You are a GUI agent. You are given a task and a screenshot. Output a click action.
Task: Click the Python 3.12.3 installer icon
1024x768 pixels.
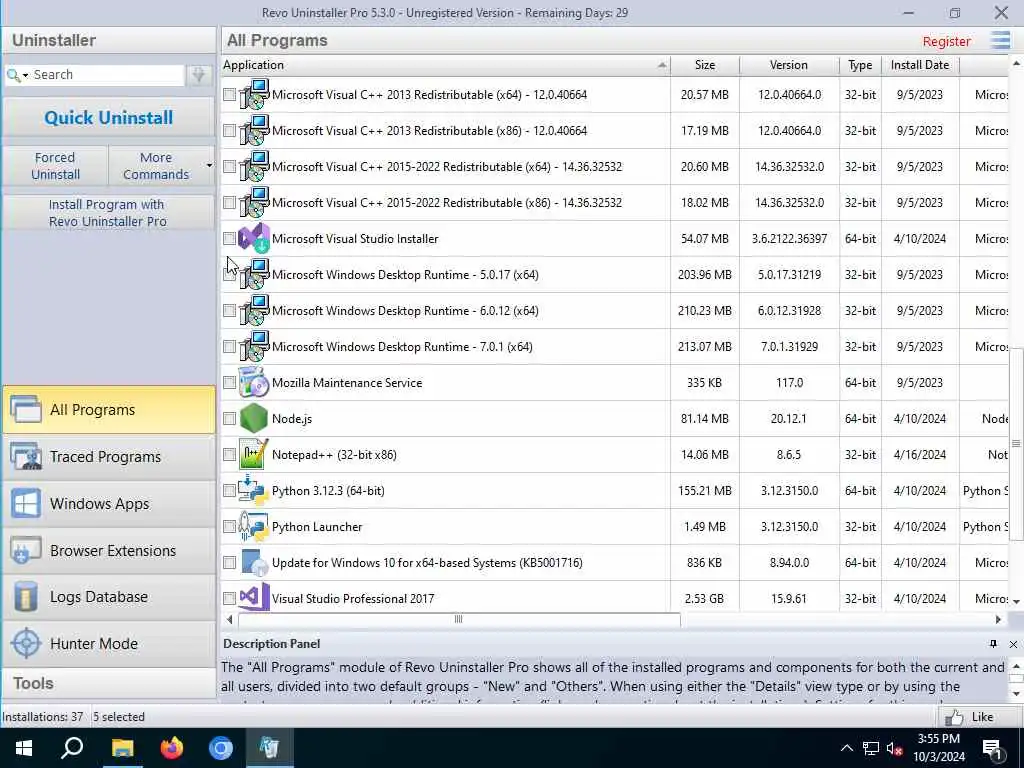pyautogui.click(x=253, y=490)
